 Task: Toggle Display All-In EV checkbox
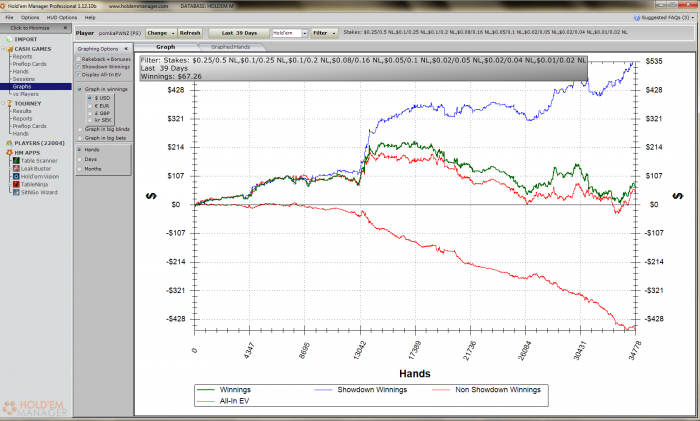79,75
